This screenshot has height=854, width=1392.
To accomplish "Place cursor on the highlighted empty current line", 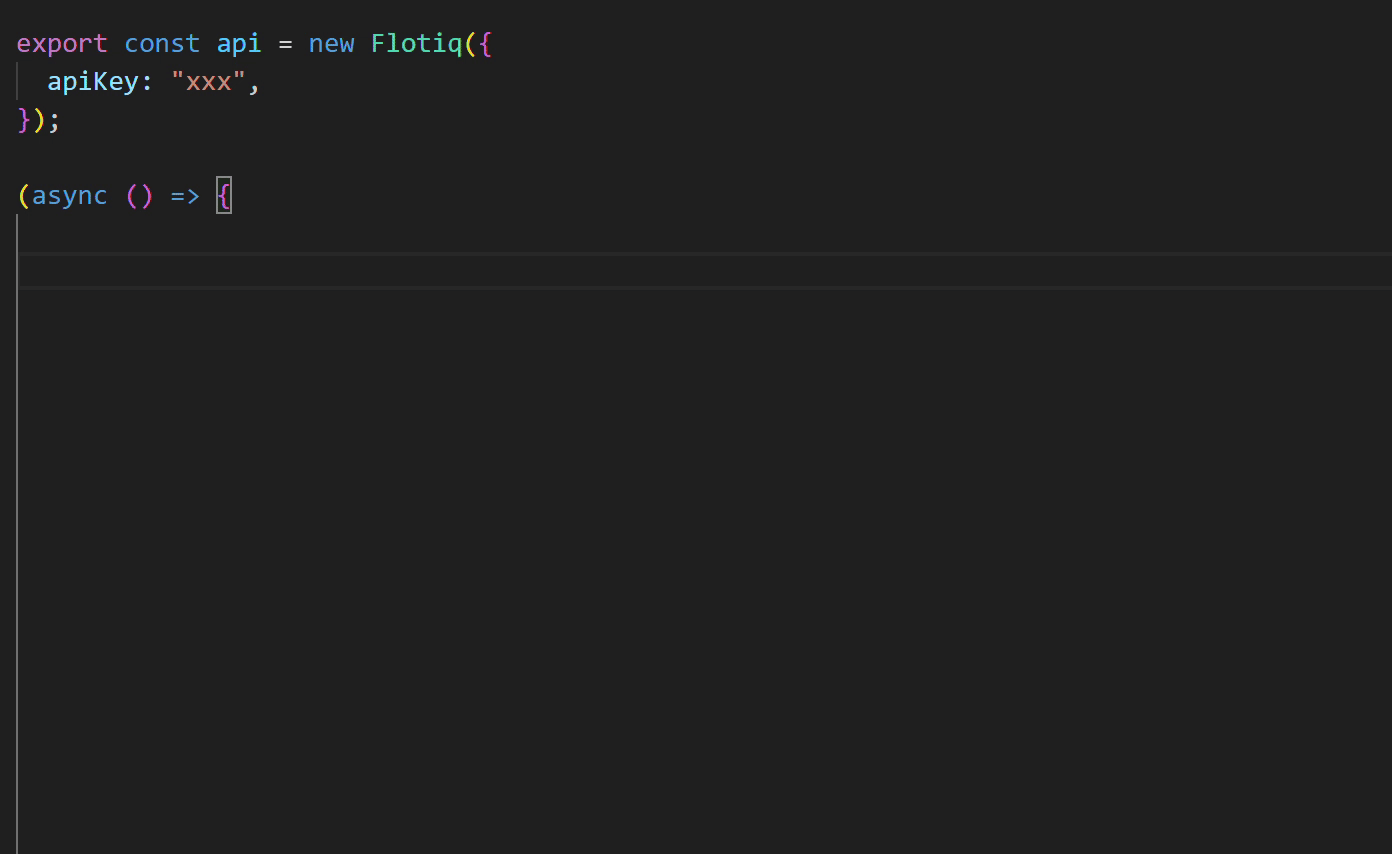I will coord(705,271).
